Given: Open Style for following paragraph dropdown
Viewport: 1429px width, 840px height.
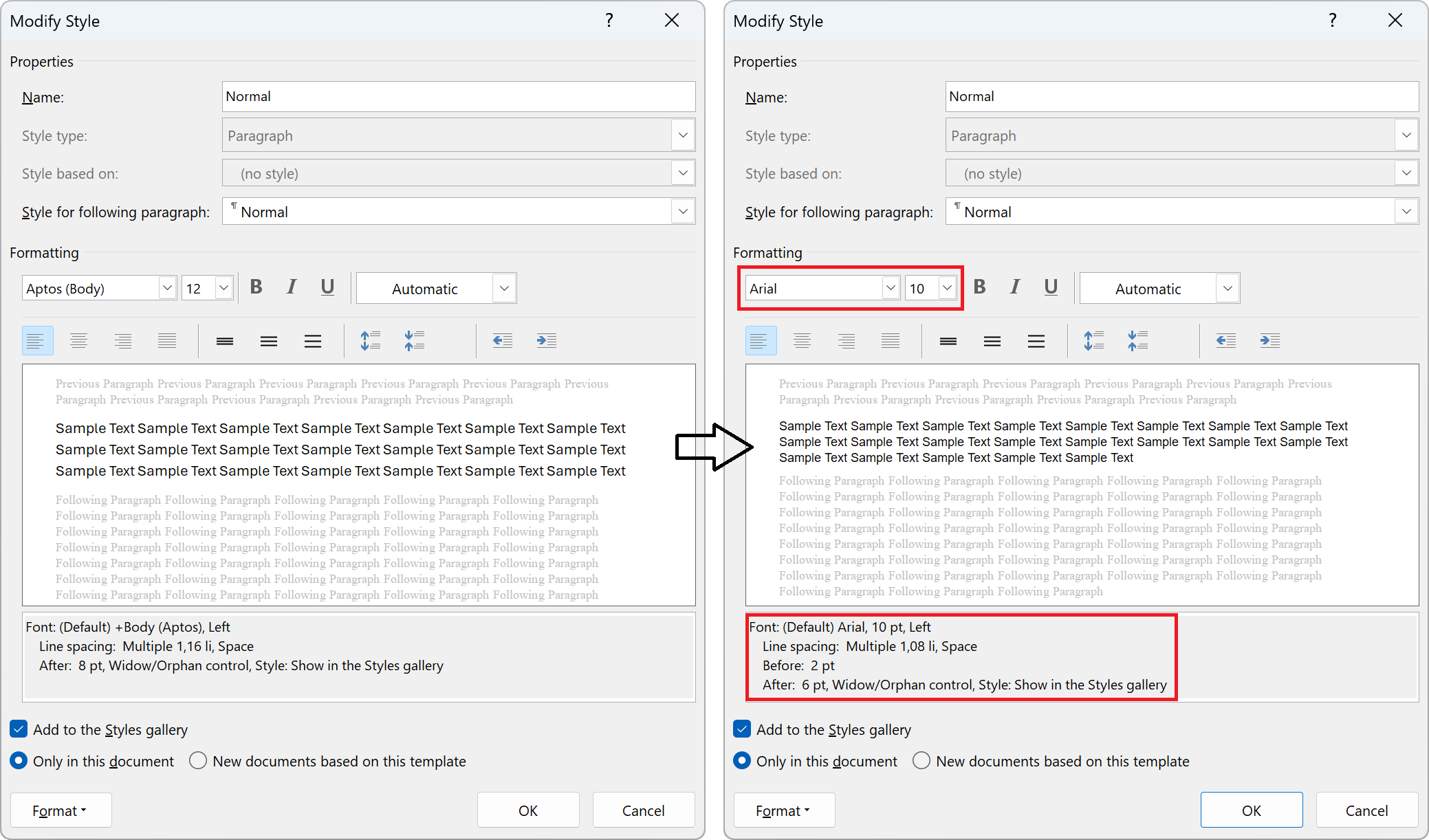Looking at the screenshot, I should point(683,211).
